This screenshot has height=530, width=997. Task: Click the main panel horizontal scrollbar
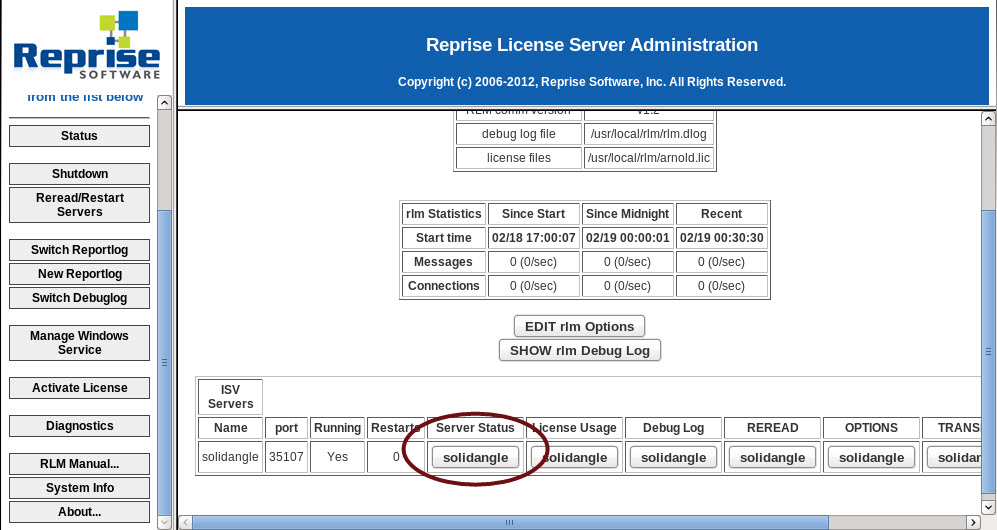tap(510, 522)
